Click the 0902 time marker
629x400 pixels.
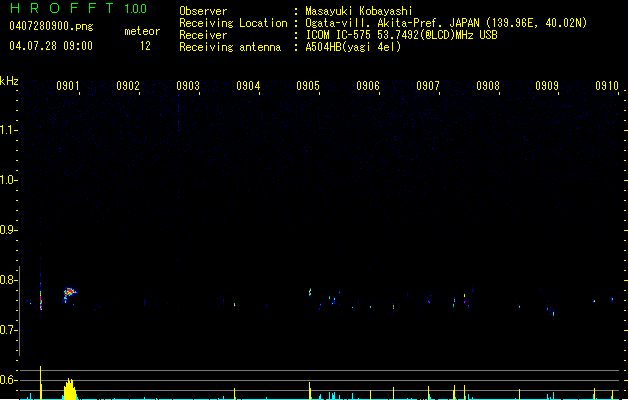point(128,86)
